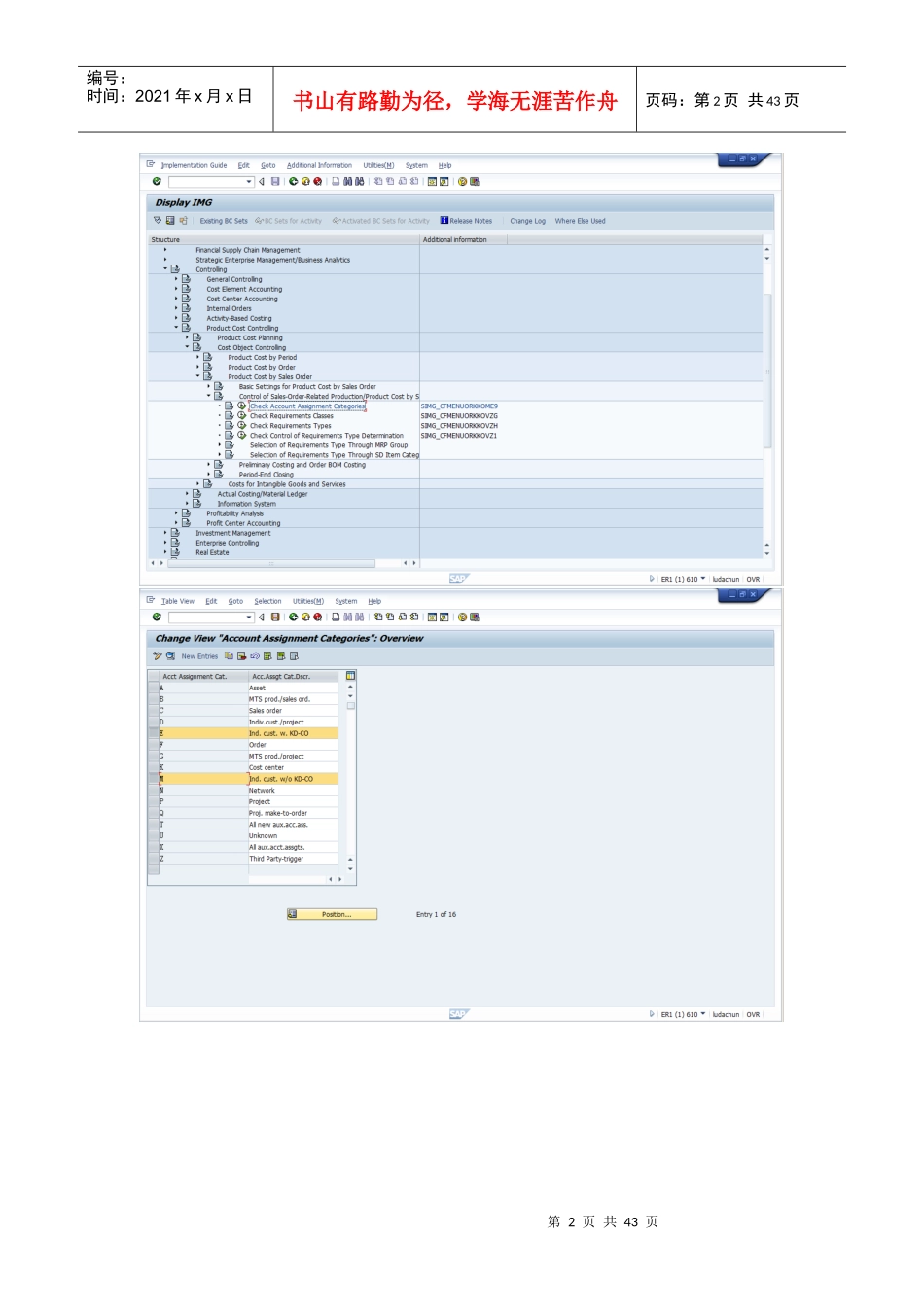Click the Check Account Assignment Categories tree item
This screenshot has width=924, height=1307.
click(x=307, y=406)
